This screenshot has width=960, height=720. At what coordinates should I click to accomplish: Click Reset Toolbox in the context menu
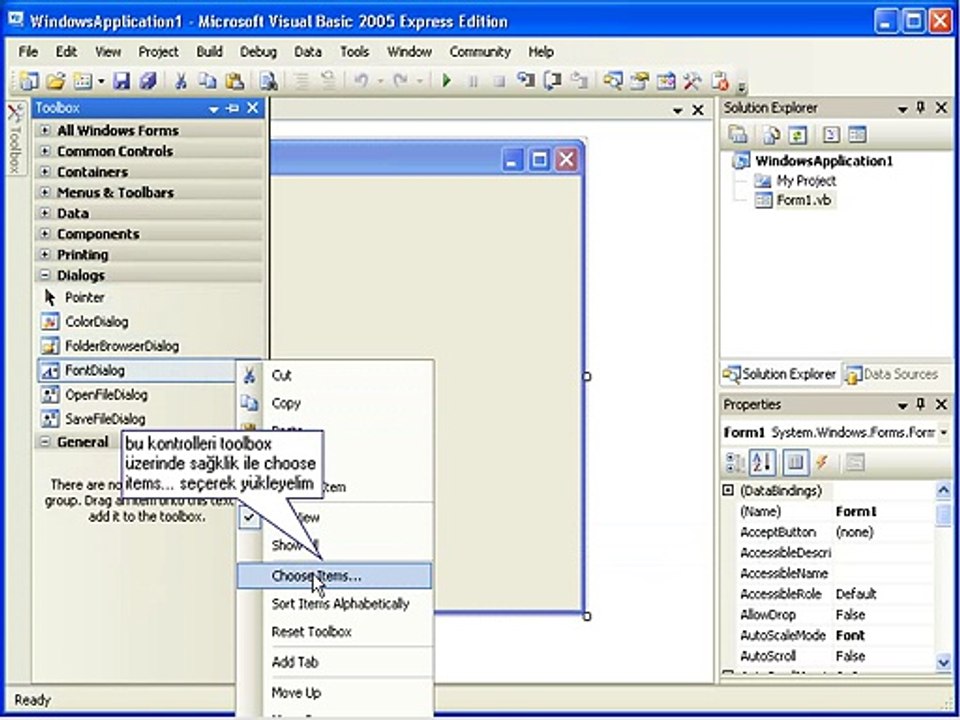point(335,632)
